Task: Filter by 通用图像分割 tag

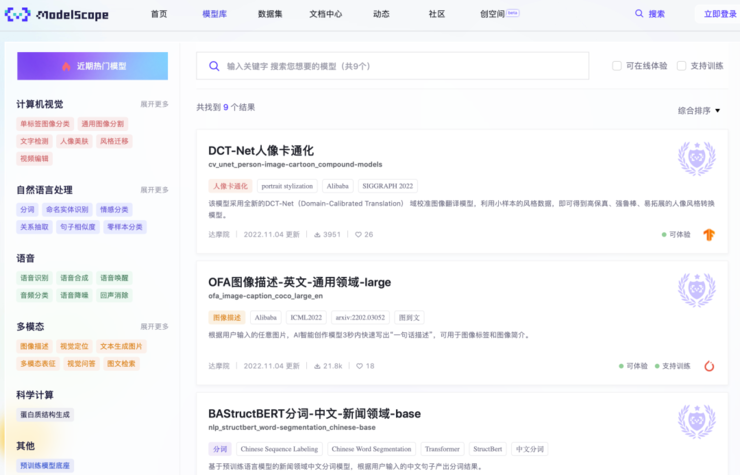Action: (x=103, y=124)
